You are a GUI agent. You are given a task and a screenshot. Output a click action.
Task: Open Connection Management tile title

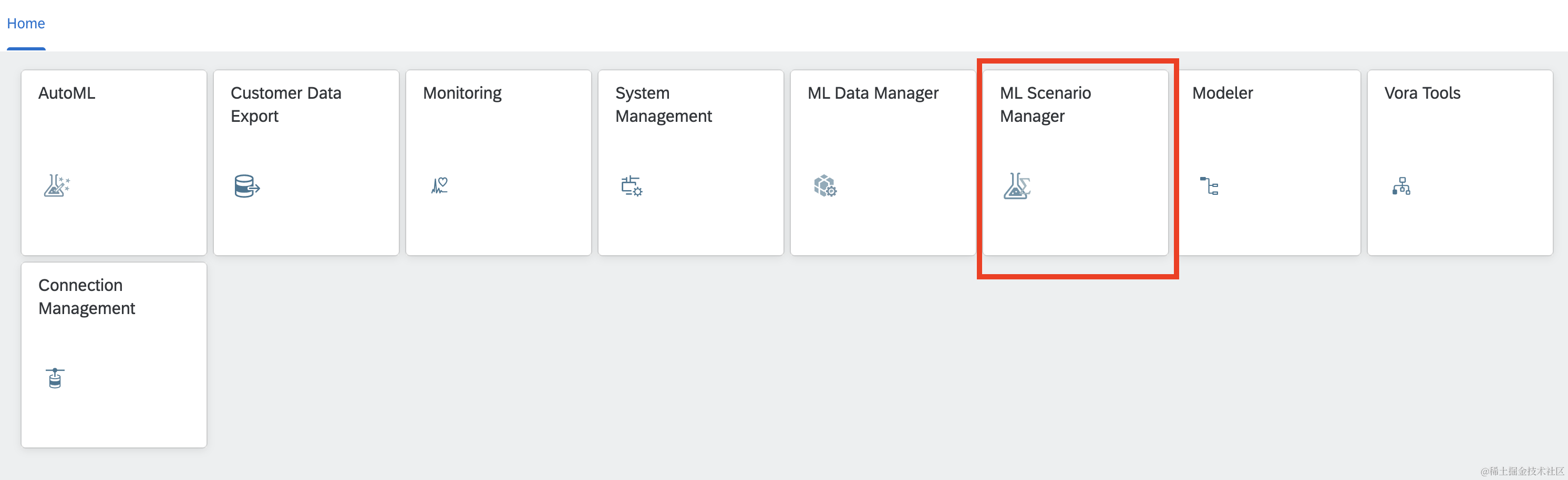pos(86,297)
